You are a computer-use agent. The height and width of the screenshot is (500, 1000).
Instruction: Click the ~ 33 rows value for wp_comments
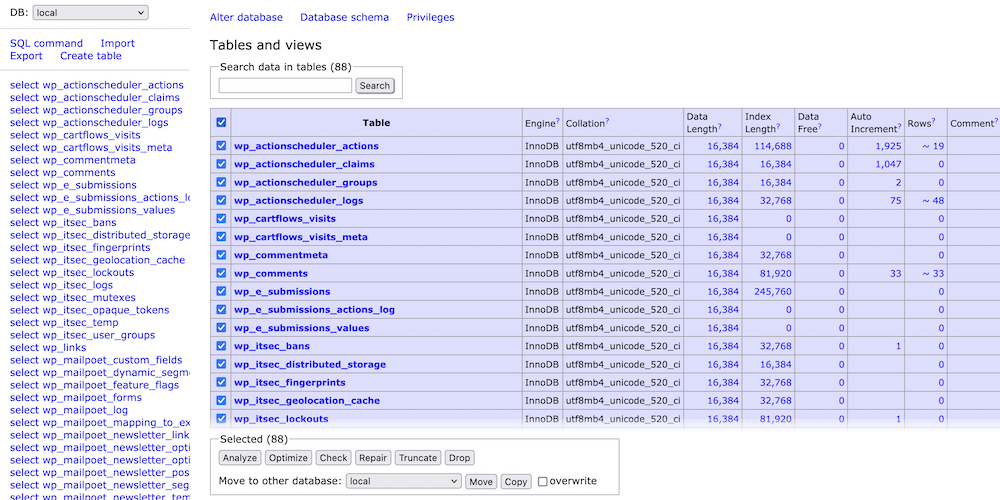[933, 274]
